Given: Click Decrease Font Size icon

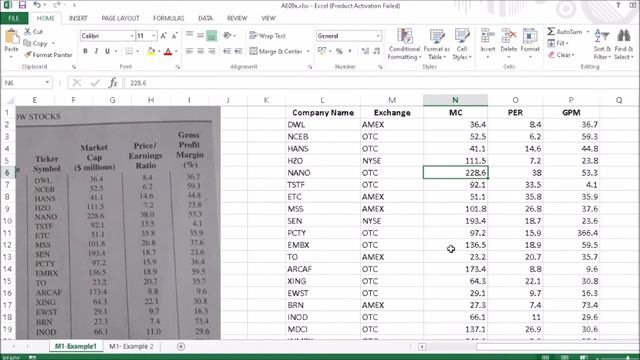Looking at the screenshot, I should click(174, 36).
